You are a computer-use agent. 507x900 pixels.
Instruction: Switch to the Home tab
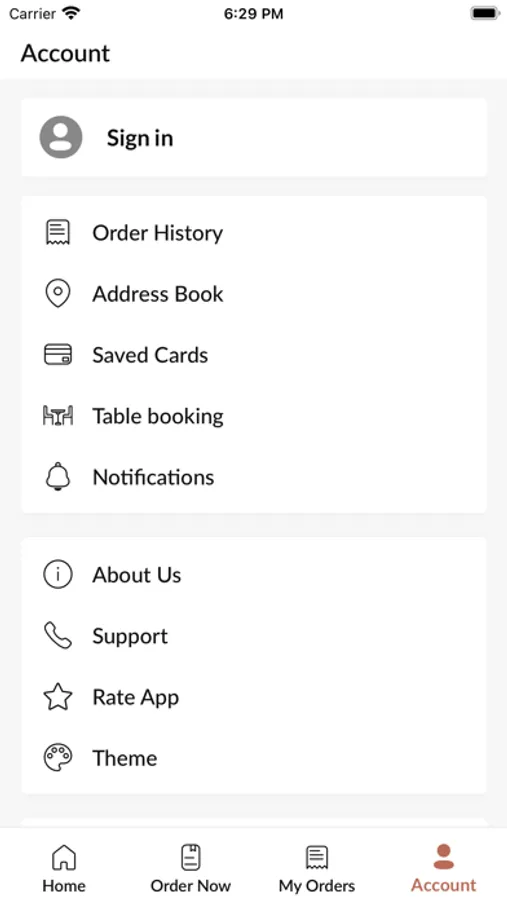point(64,868)
